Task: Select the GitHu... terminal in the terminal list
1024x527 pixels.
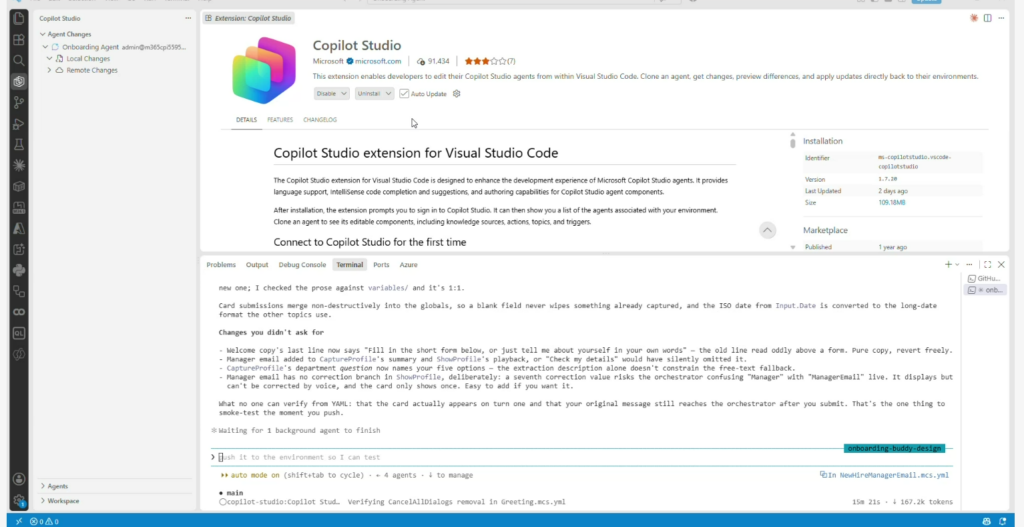Action: point(985,278)
